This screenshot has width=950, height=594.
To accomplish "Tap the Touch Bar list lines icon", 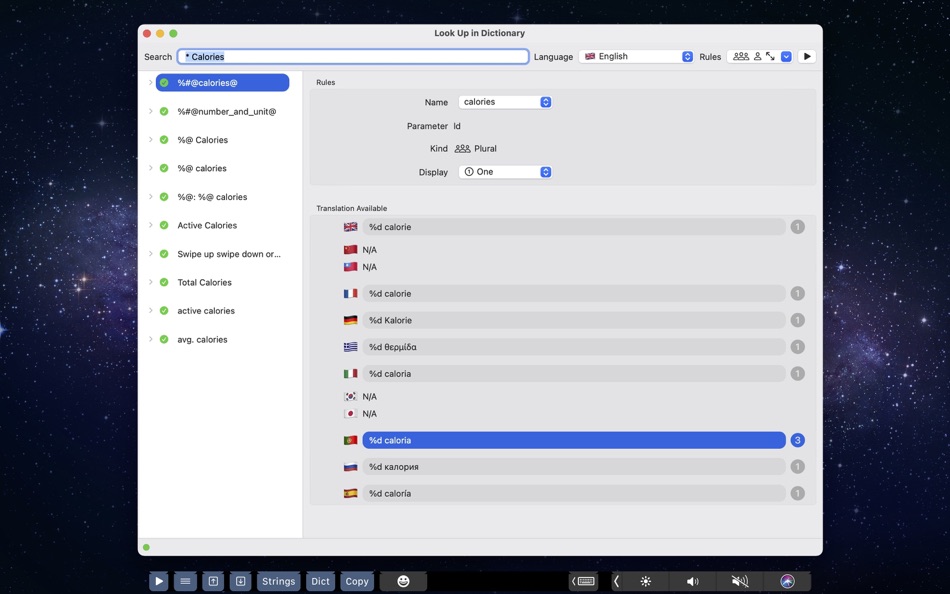I will [x=185, y=581].
